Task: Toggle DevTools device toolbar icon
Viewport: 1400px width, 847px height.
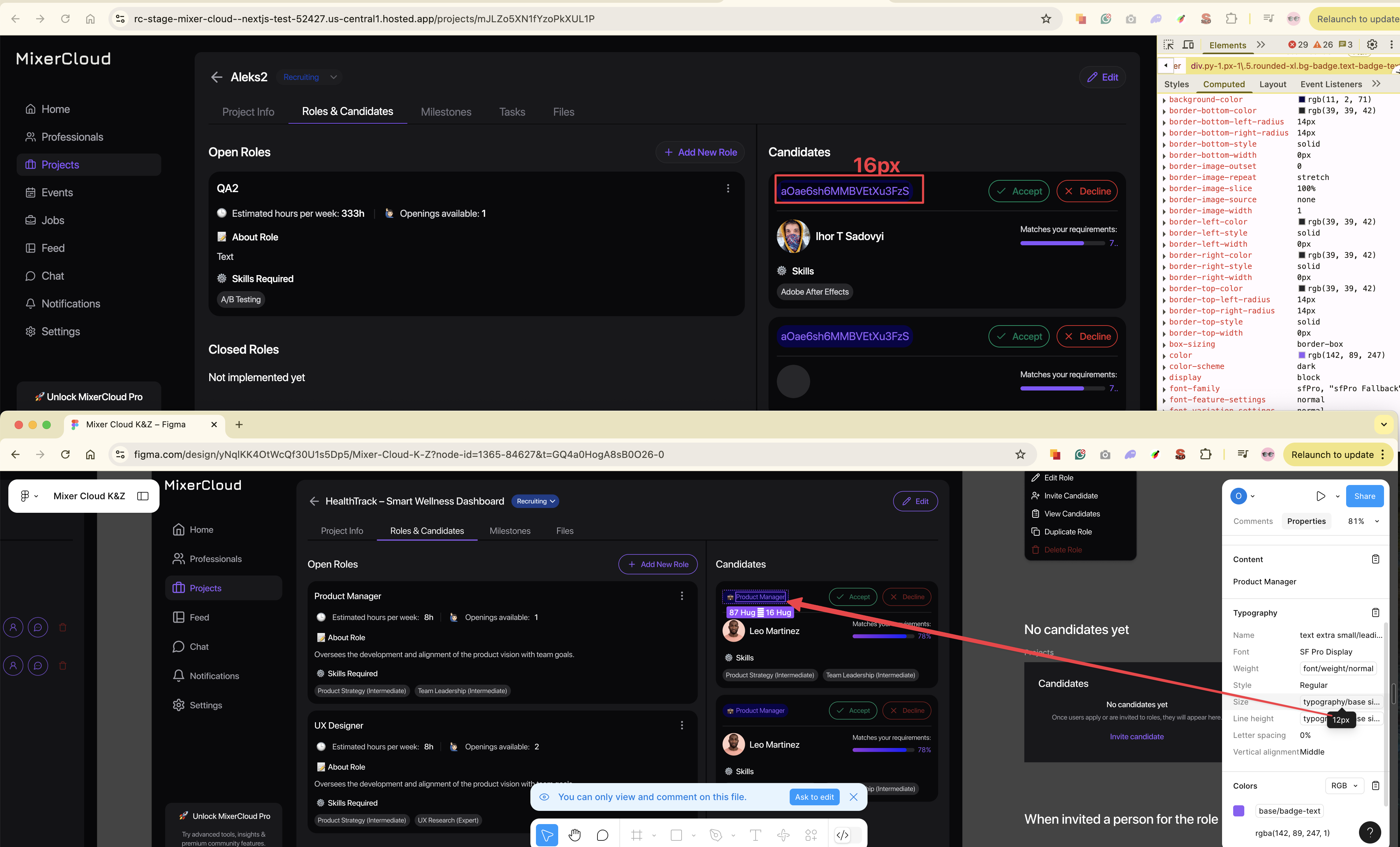Action: click(x=1188, y=45)
